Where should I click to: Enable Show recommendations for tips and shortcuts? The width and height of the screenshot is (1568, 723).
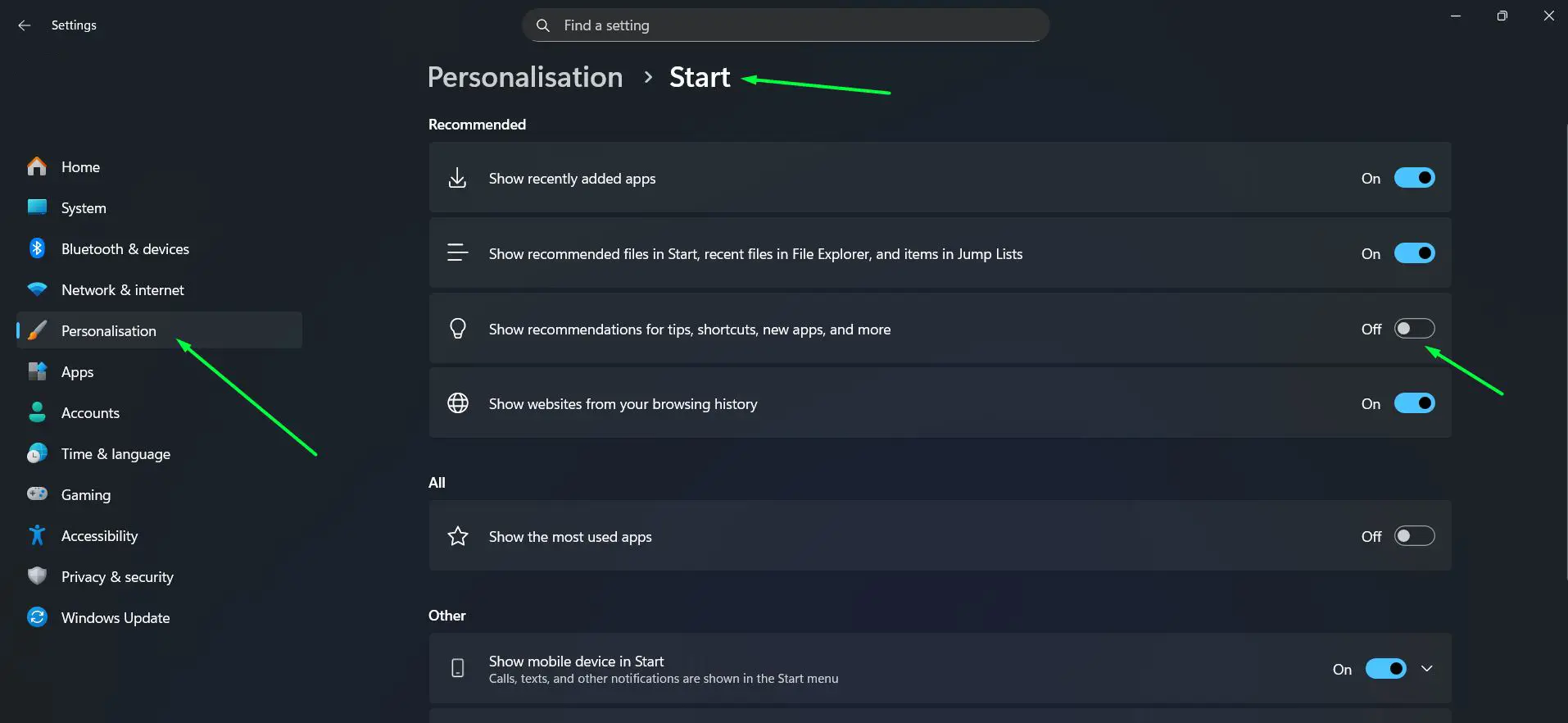coord(1415,328)
